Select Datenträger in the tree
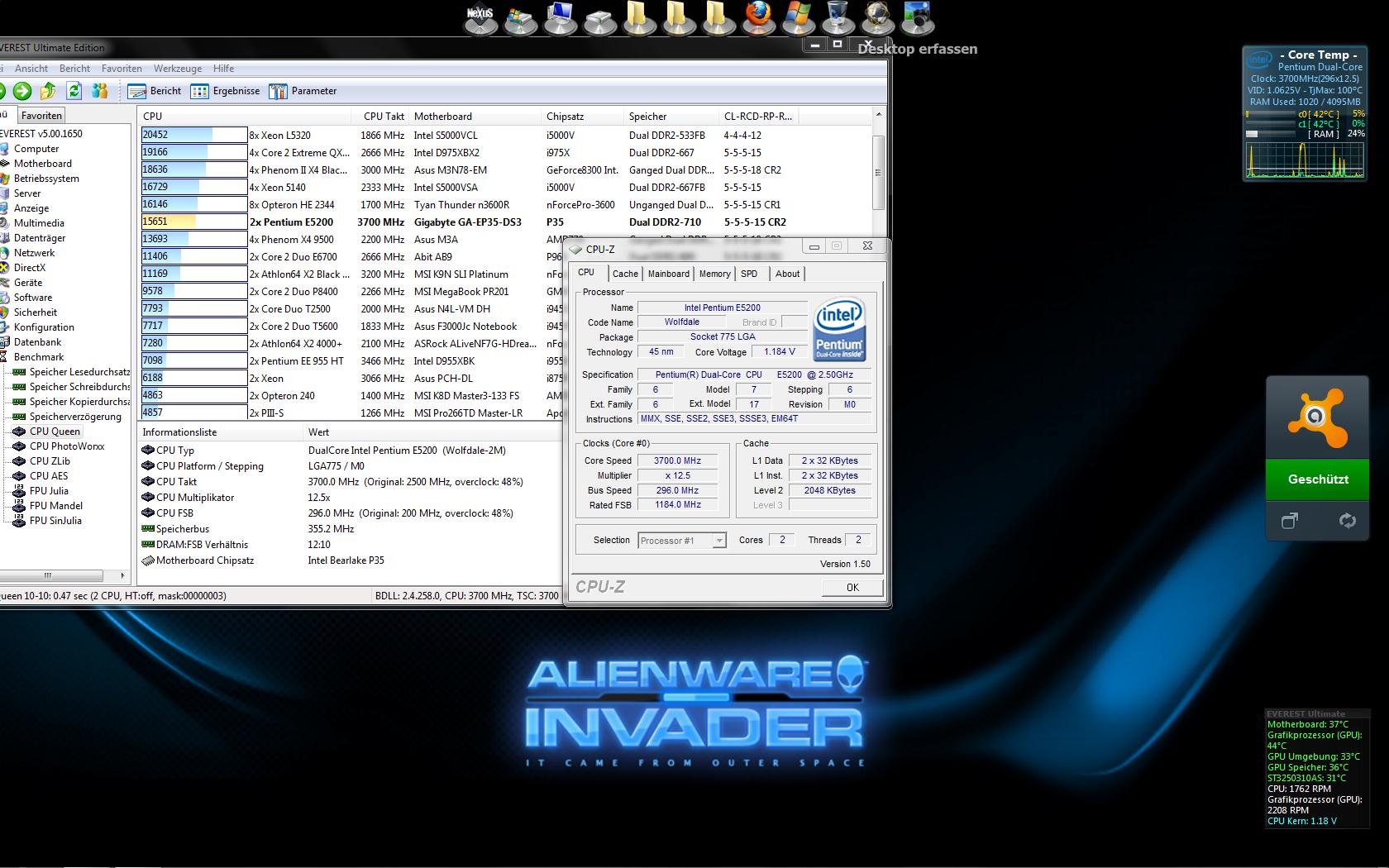Screen dimensions: 1389x868 tap(40, 238)
